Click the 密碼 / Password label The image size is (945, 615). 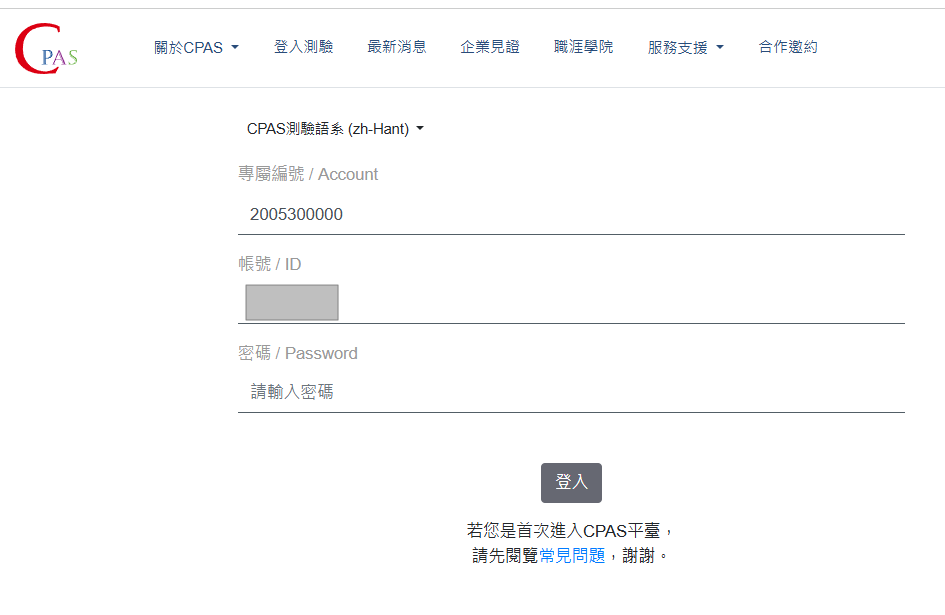click(298, 353)
